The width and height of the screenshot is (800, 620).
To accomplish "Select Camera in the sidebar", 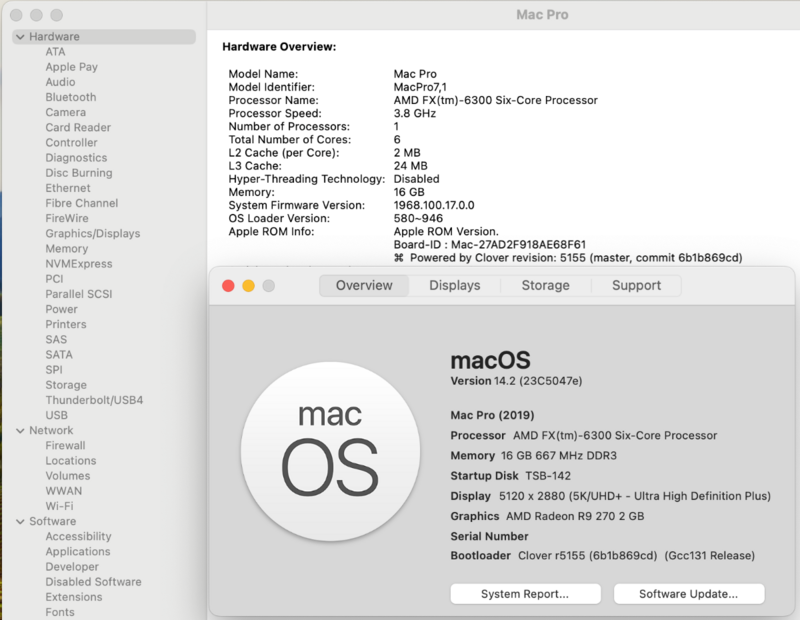I will click(65, 112).
